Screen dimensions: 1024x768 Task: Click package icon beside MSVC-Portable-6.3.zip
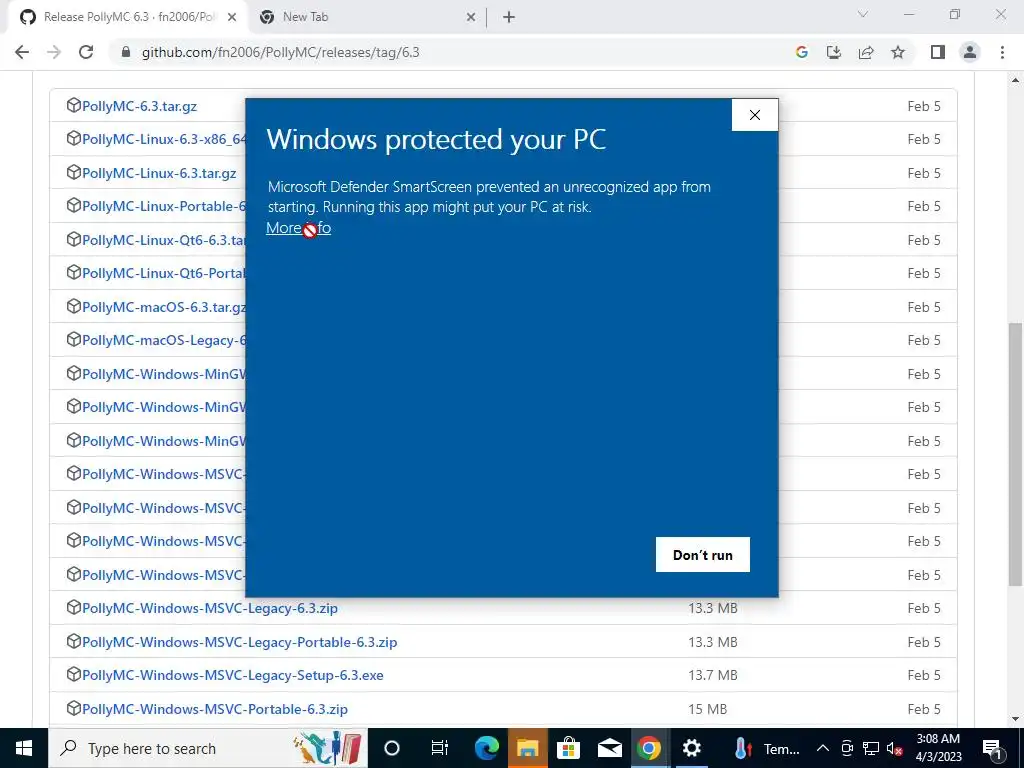[x=74, y=708]
